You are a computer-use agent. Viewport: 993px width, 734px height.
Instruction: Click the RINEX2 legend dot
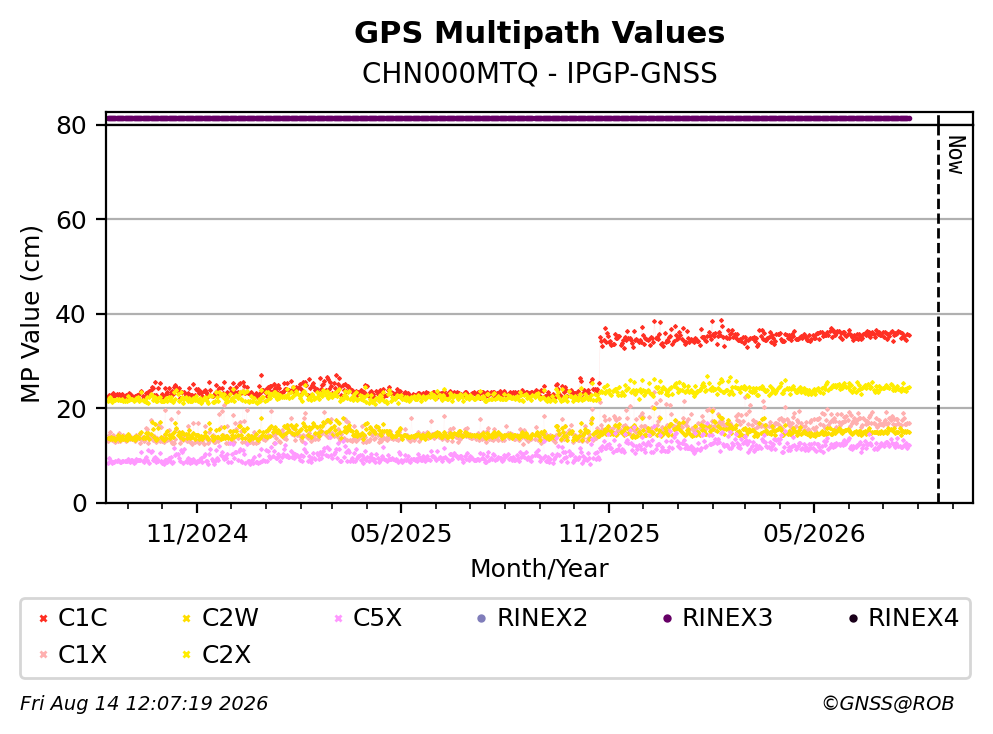(x=481, y=618)
